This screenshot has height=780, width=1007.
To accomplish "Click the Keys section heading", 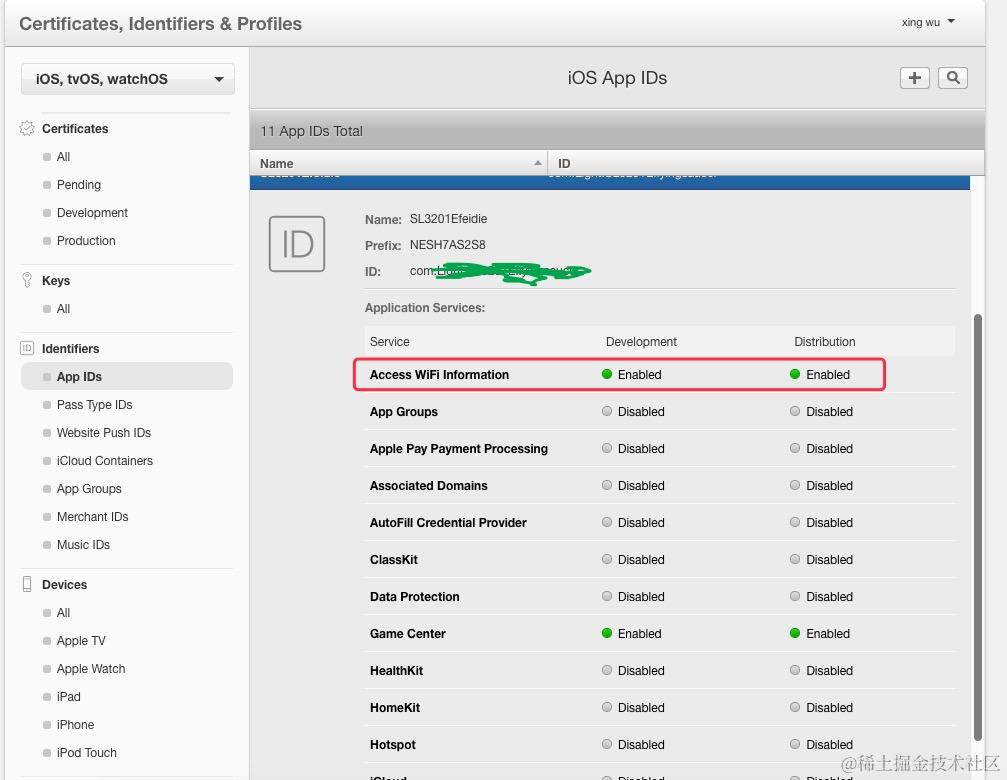I will pos(56,281).
